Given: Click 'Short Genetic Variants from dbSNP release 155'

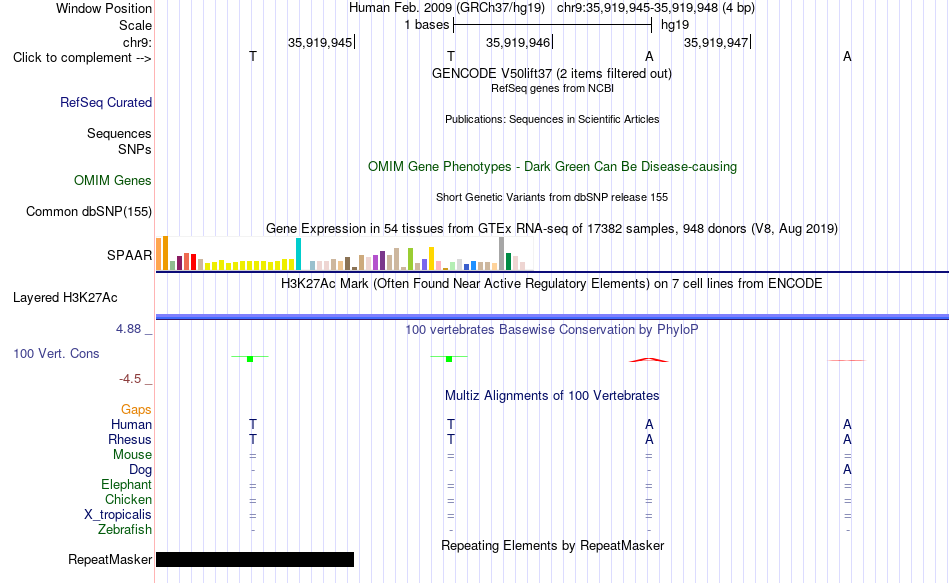Looking at the screenshot, I should click(552, 197).
